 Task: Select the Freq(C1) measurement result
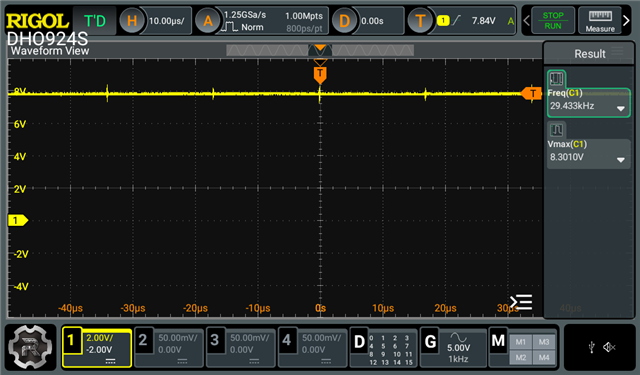(x=589, y=102)
